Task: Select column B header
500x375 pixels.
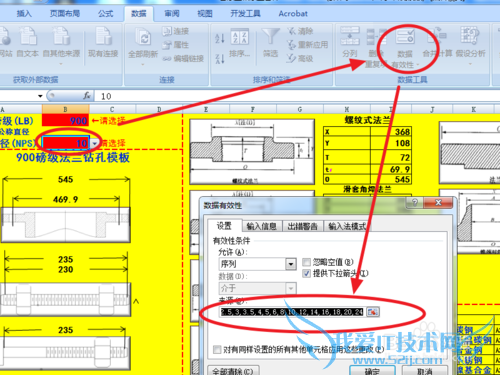Action: 65,109
